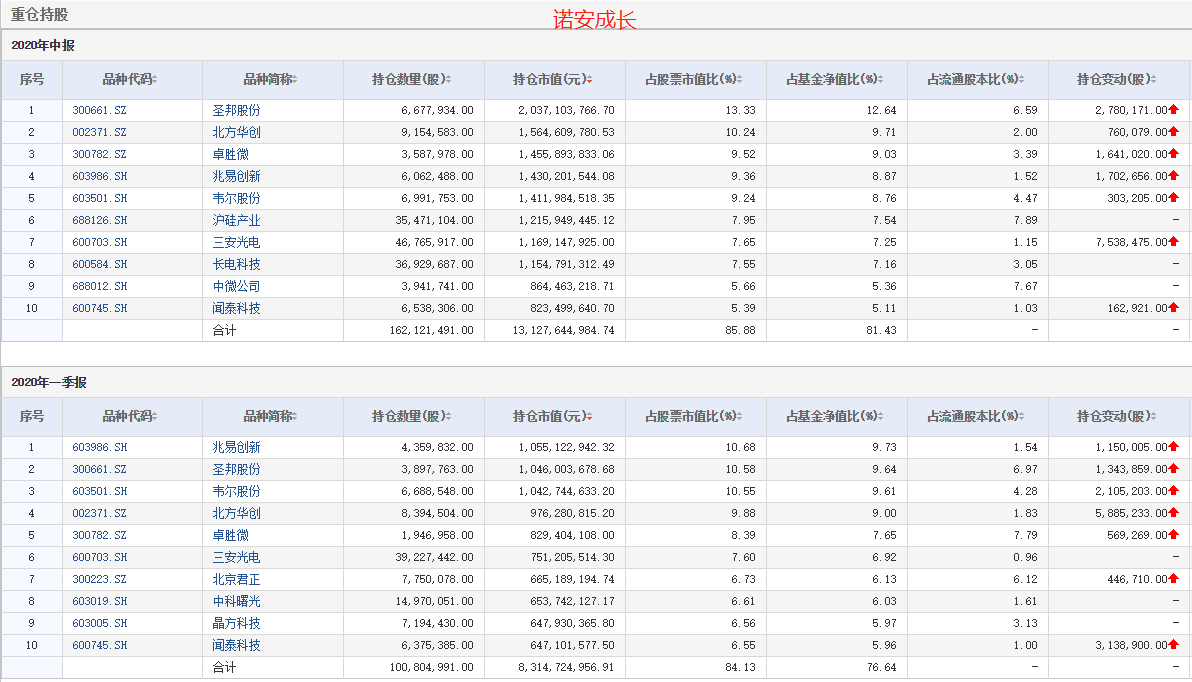
Task: Click red up arrow beside 5,885,233.00
Action: coord(1174,512)
